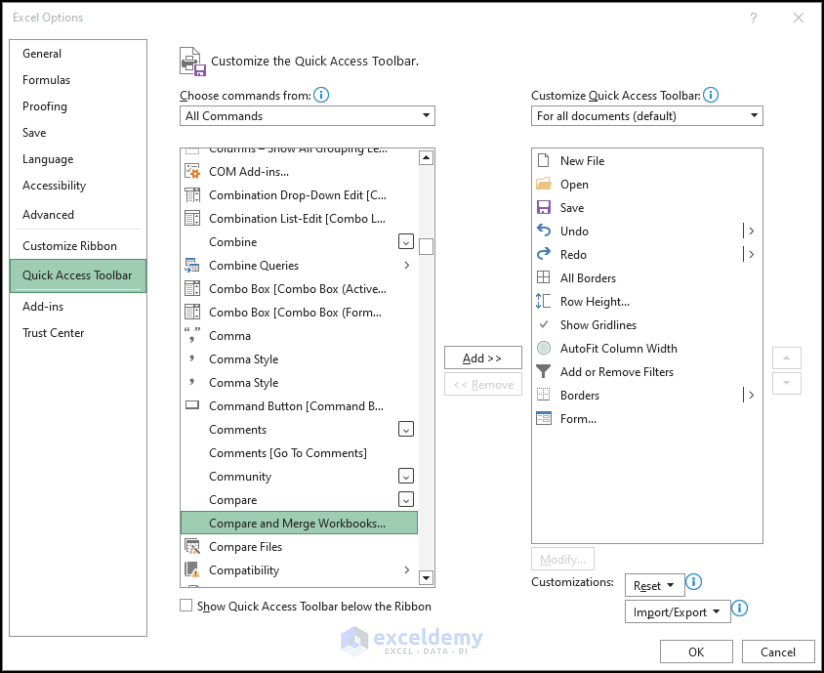Click the Help question mark button
824x673 pixels.
[x=753, y=18]
